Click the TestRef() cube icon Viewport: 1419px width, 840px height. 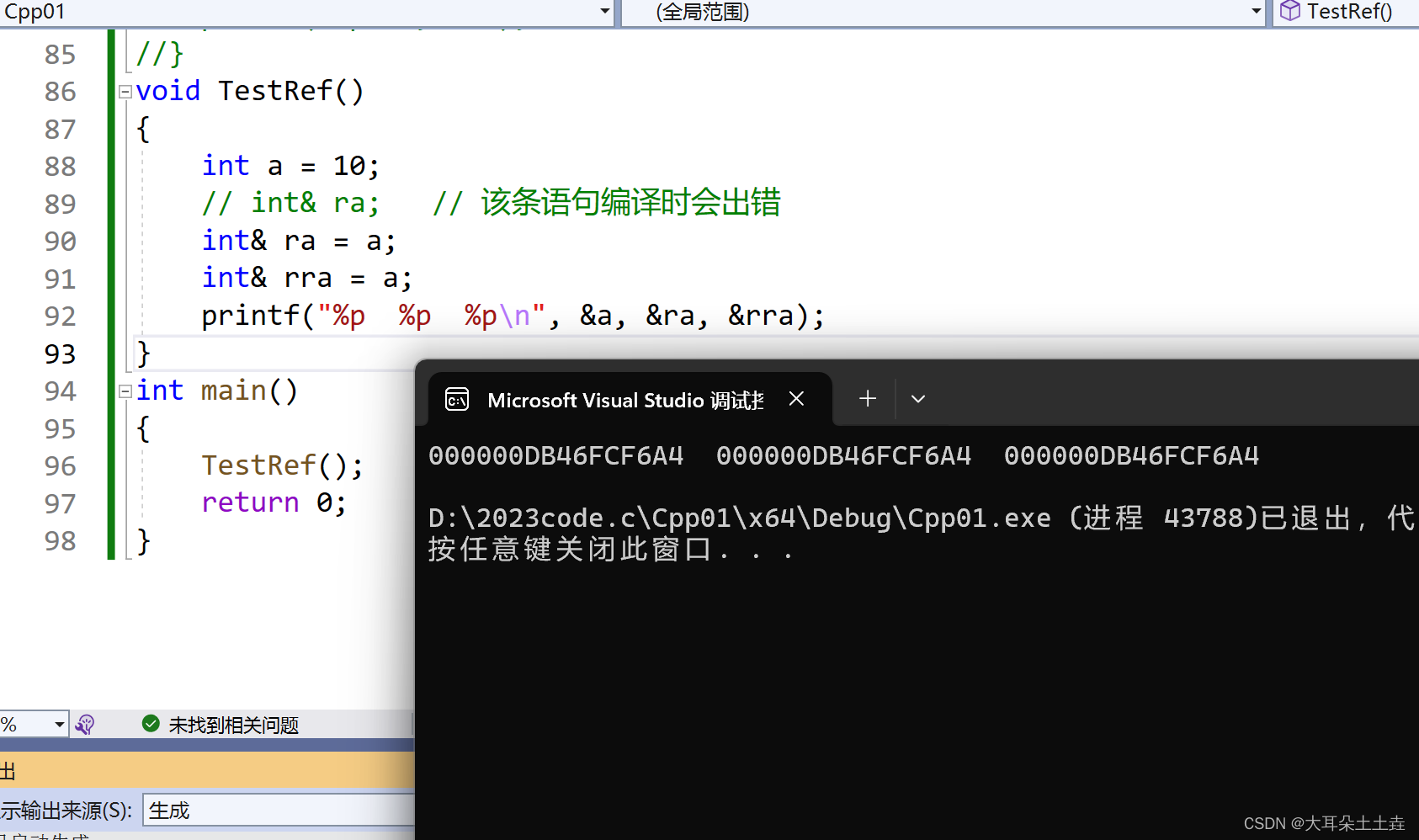1289,11
